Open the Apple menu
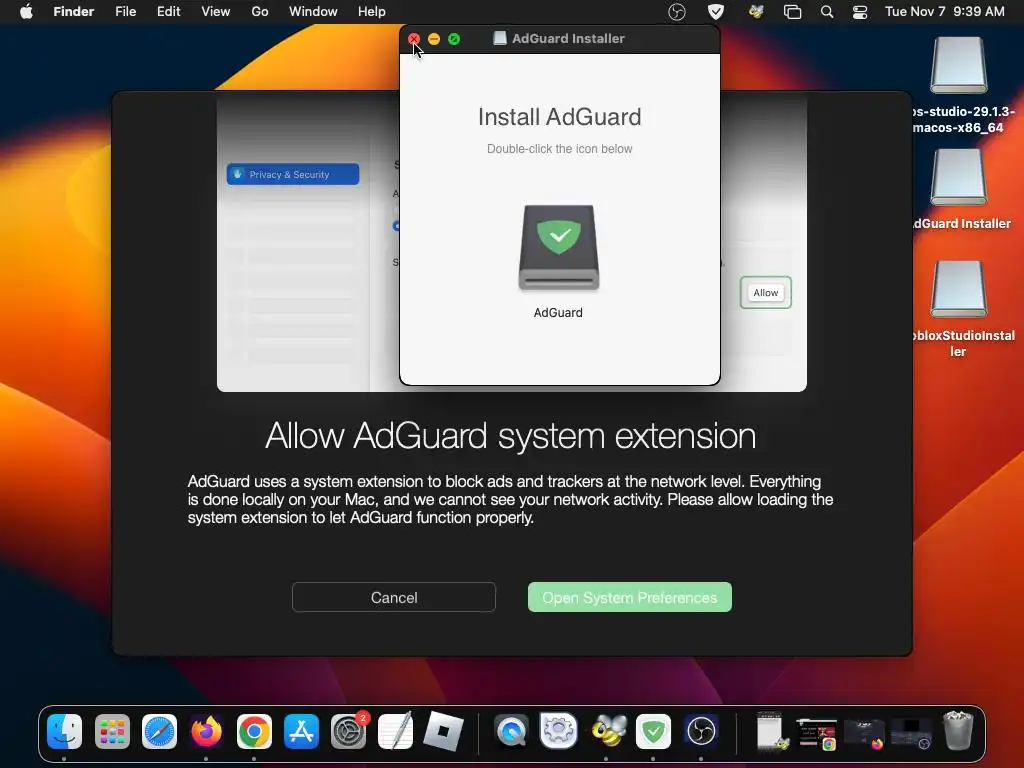1024x768 pixels. [26, 12]
